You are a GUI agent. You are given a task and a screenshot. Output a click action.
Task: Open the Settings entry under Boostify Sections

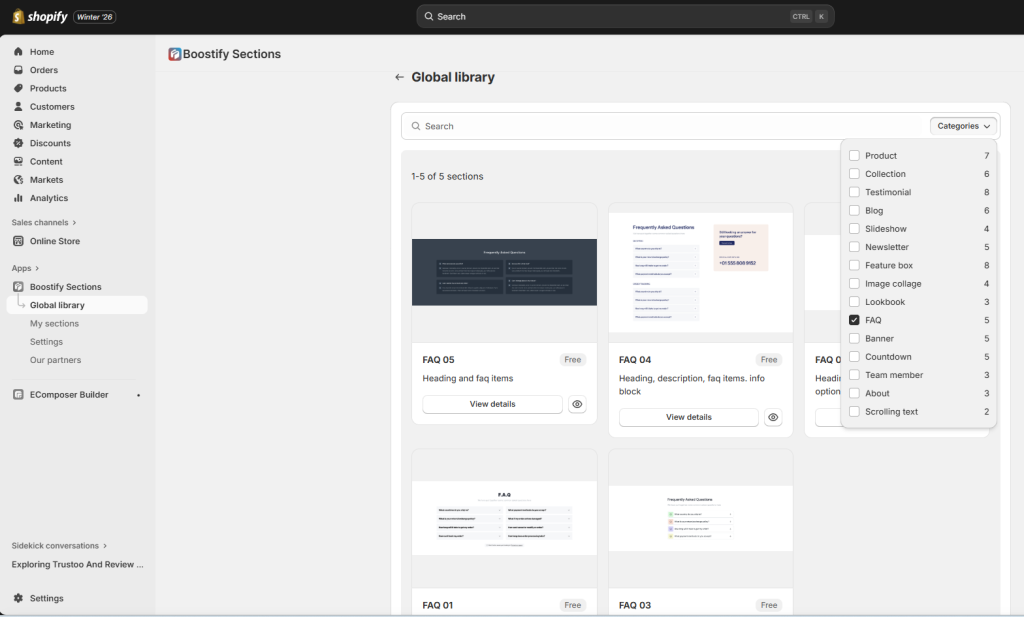point(44,341)
